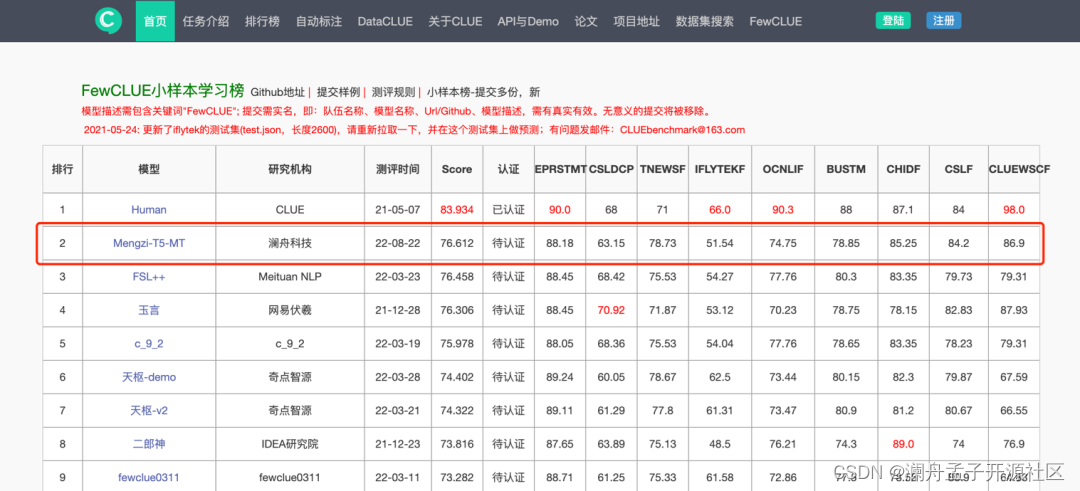Viewport: 1080px width, 491px height.
Task: Select the 62.5 IFLYTEKF value
Action: click(720, 377)
